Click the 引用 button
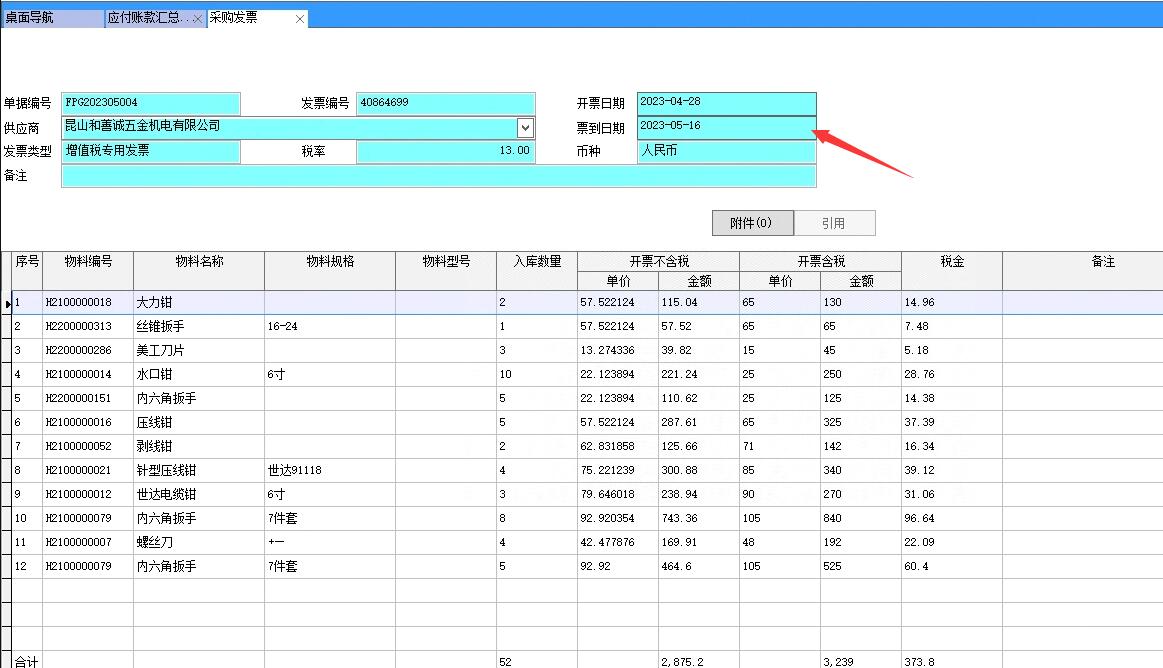The width and height of the screenshot is (1163, 668). pos(834,223)
